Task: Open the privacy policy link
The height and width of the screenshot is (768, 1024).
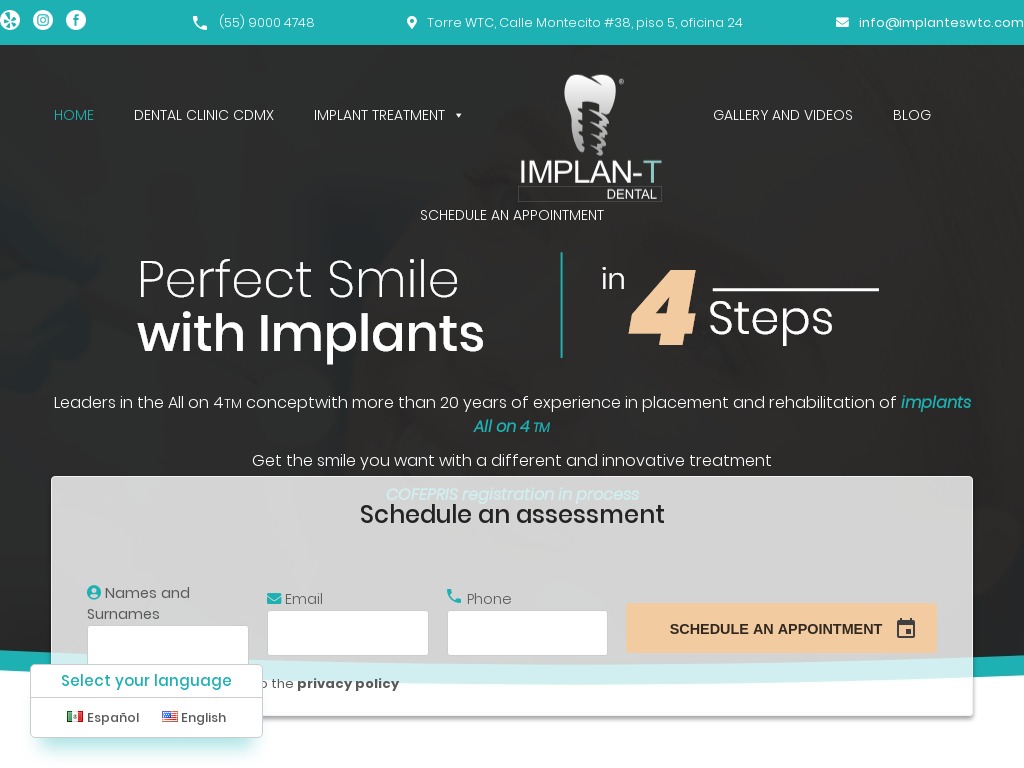Action: (x=348, y=683)
